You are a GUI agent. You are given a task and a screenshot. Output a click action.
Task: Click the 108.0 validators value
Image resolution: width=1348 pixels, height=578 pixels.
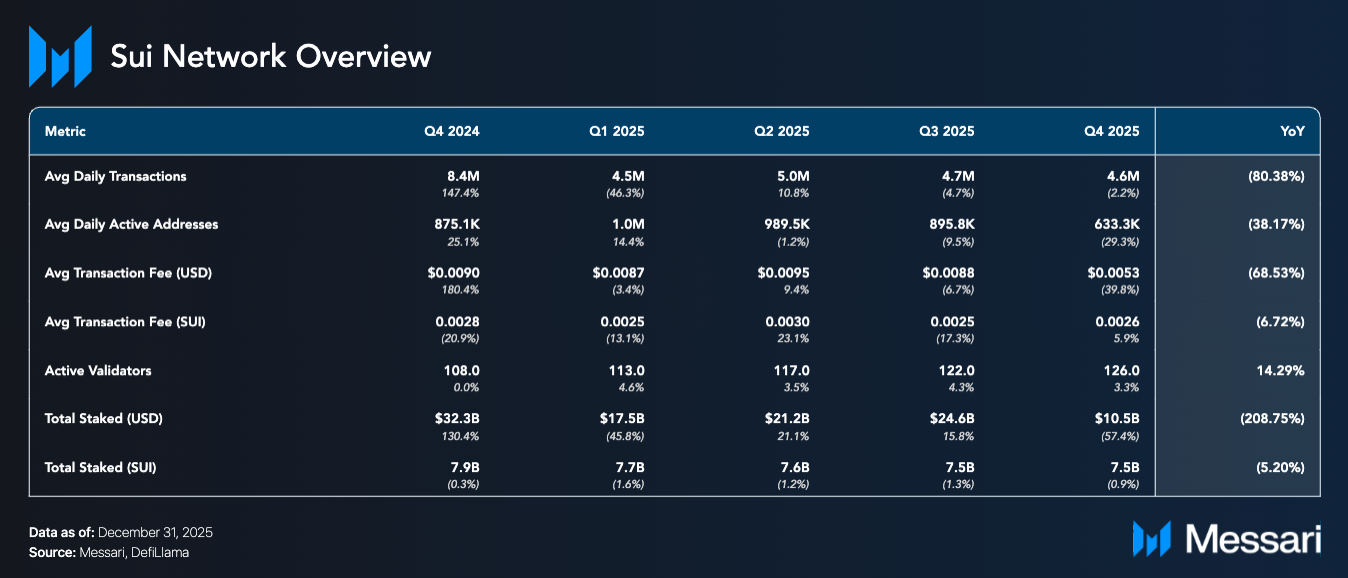point(461,370)
